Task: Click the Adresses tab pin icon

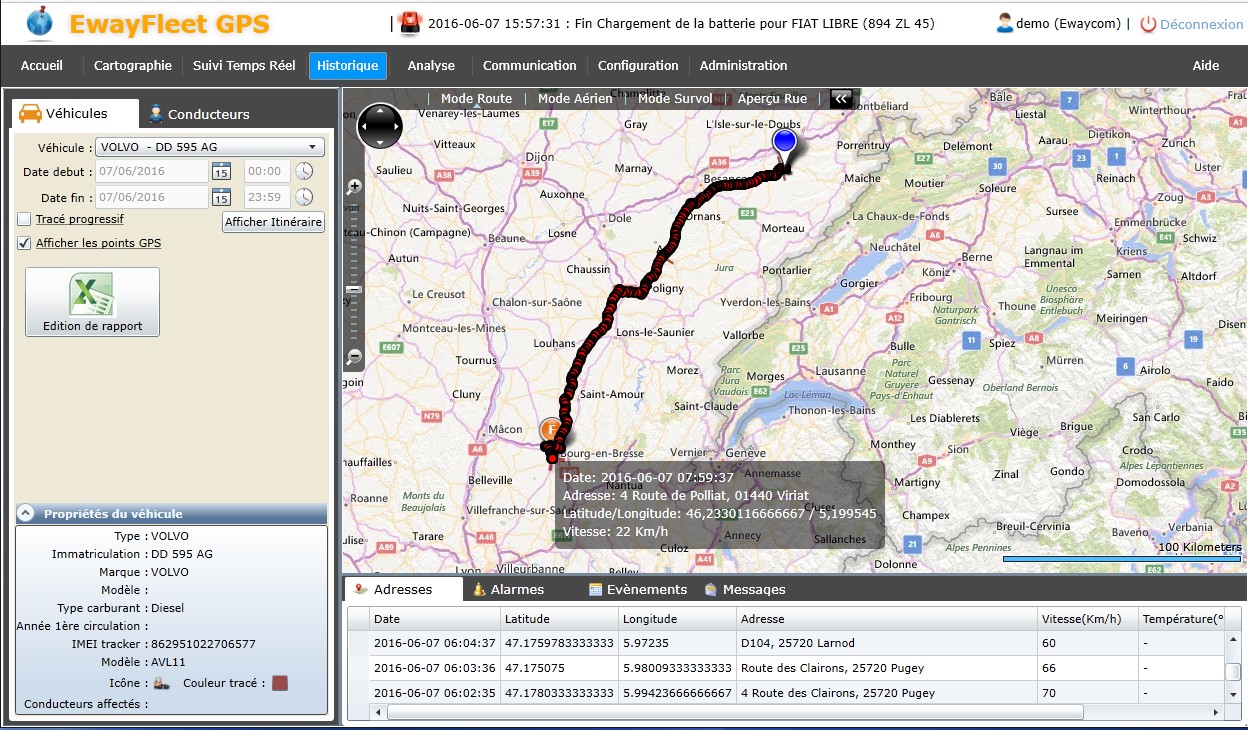Action: (361, 589)
